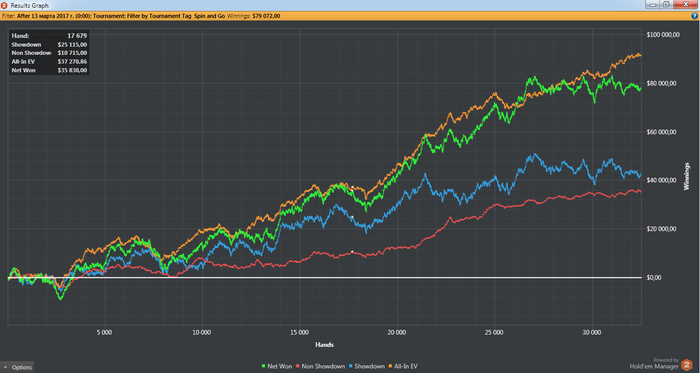
Task: Click the $0,00 axis label
Action: 654,278
